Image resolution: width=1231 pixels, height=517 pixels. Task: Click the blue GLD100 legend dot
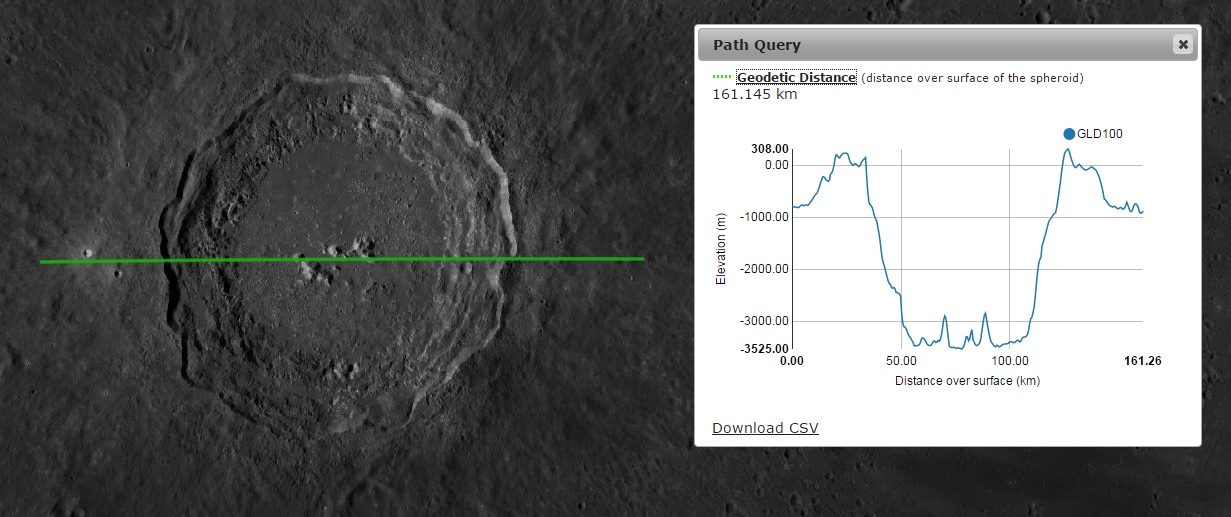click(1069, 133)
